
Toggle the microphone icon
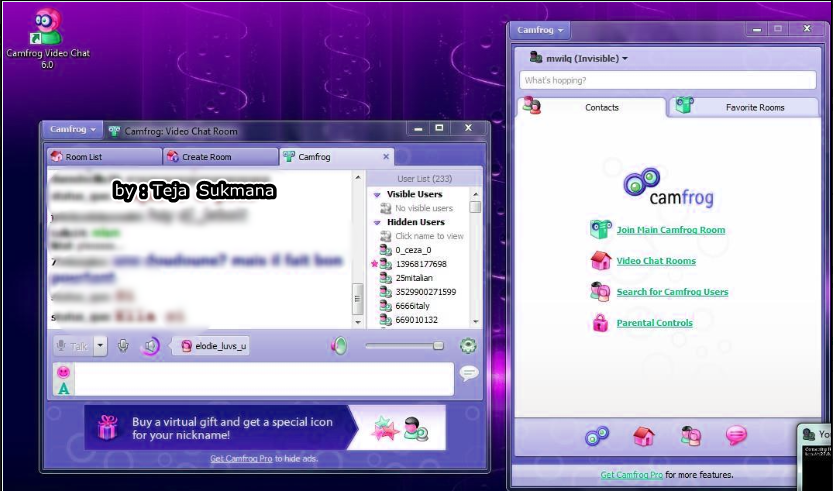point(123,346)
